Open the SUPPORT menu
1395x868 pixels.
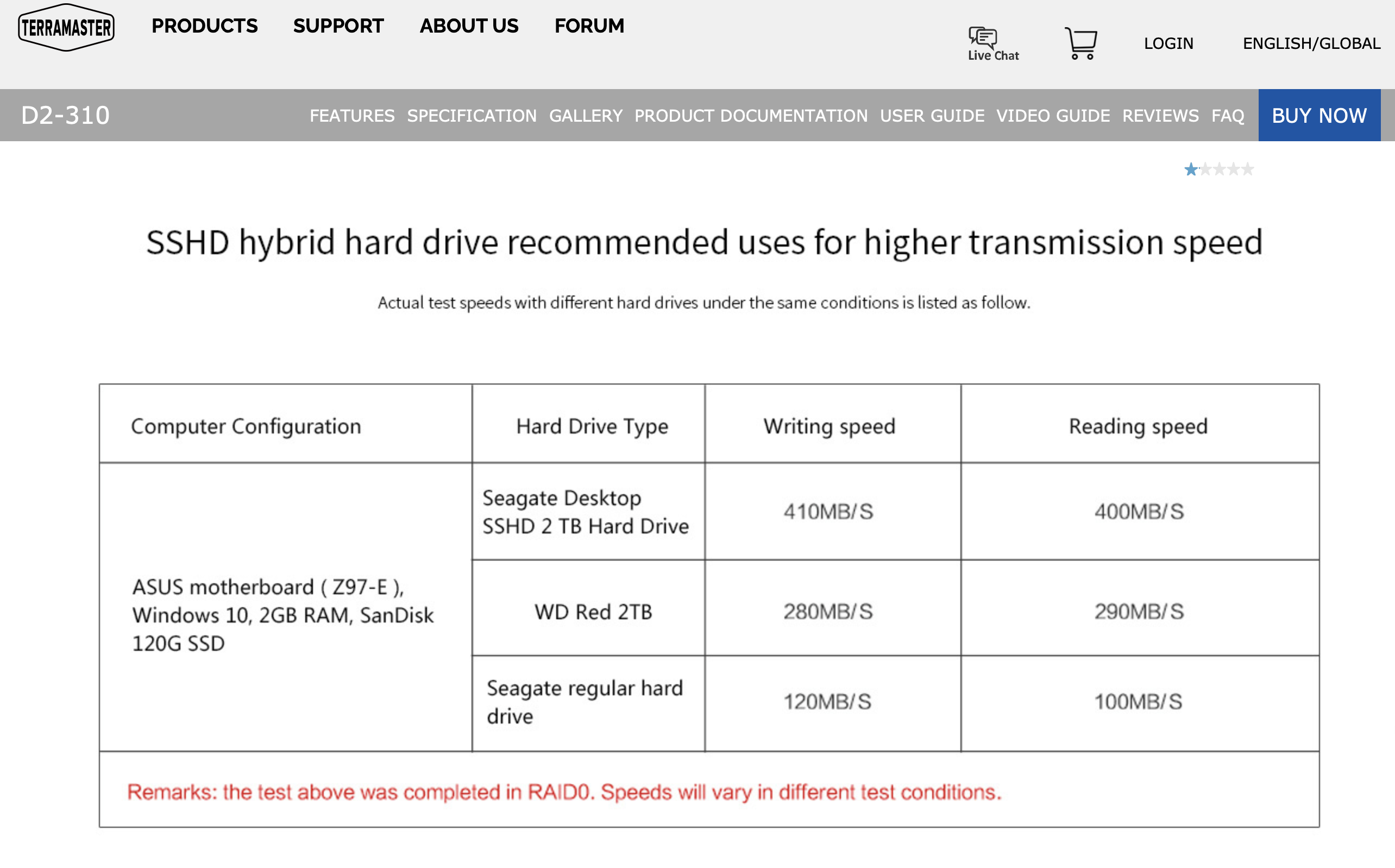pyautogui.click(x=338, y=26)
